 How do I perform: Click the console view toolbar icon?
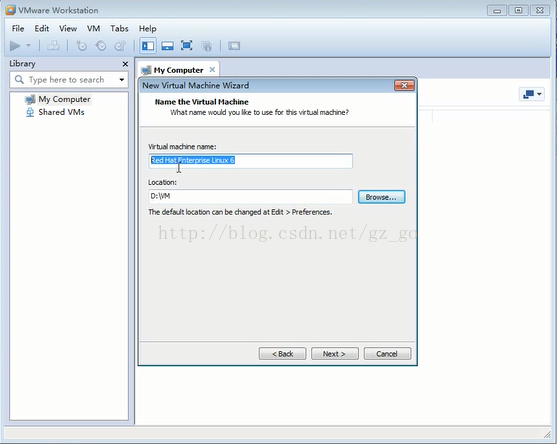click(234, 46)
